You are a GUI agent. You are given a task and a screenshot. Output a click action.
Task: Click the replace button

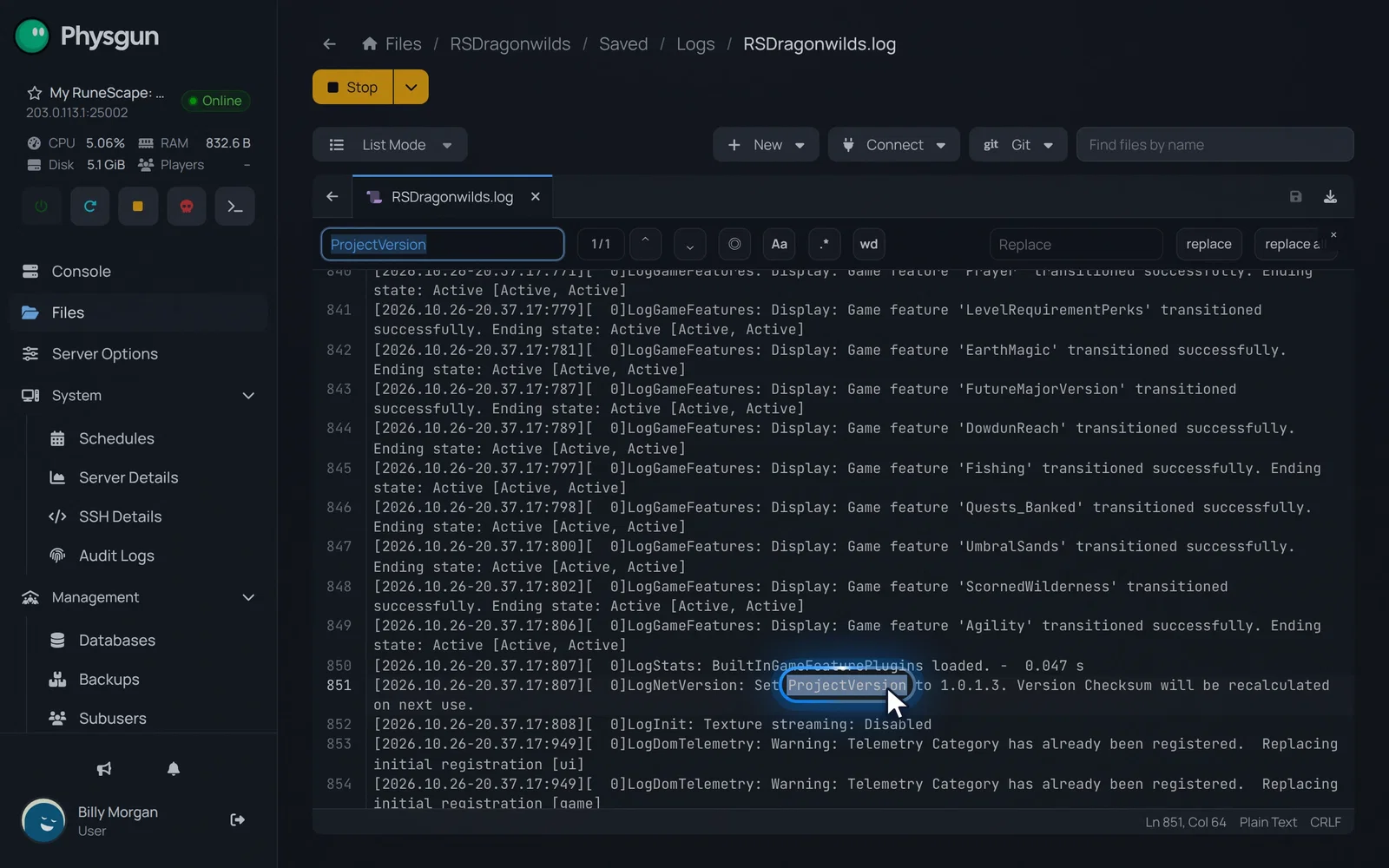point(1208,244)
